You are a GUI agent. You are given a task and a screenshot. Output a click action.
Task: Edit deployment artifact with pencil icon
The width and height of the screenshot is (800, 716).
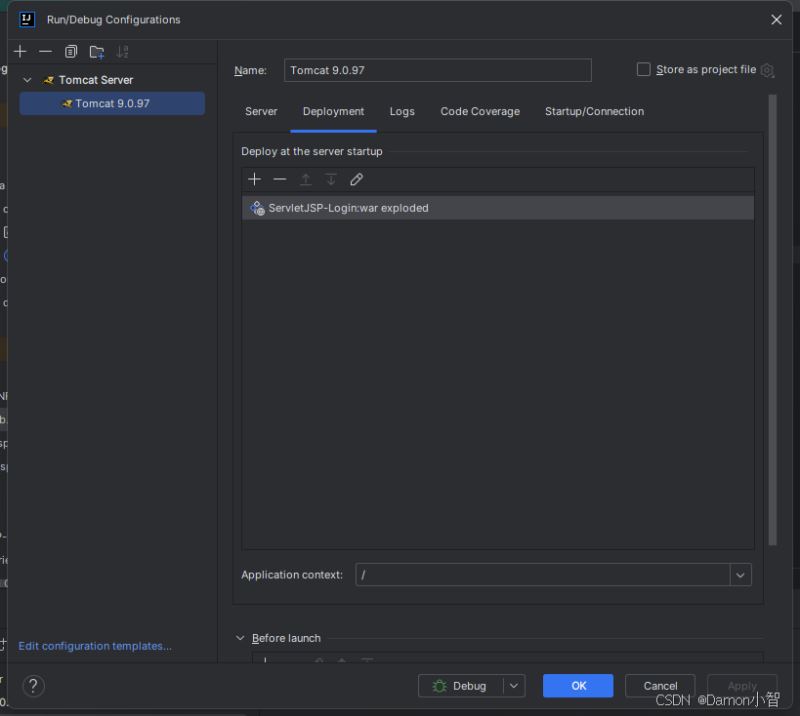click(357, 179)
